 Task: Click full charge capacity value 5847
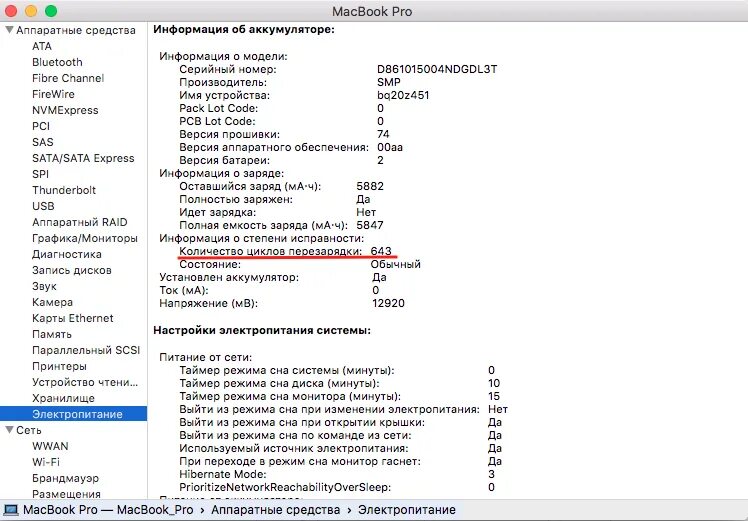click(x=370, y=225)
